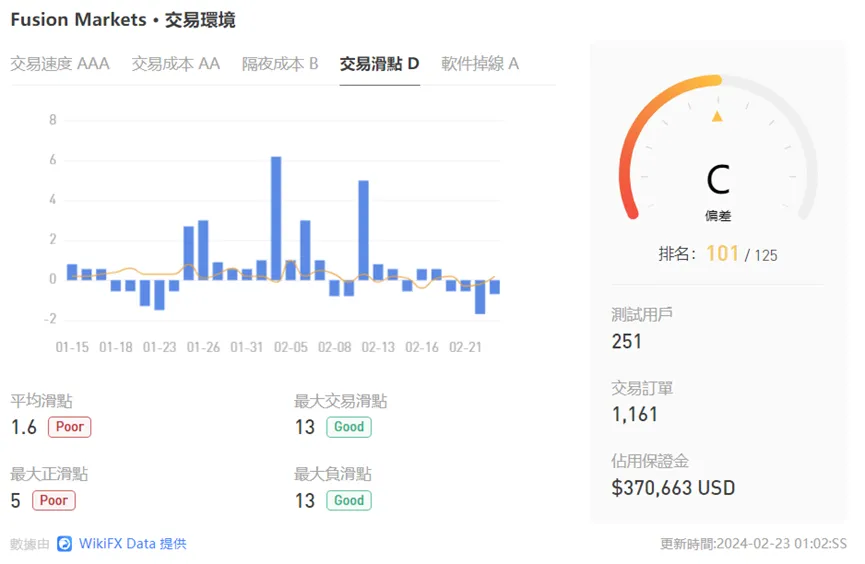Image resolution: width=865 pixels, height=564 pixels.
Task: Click the Good badge under 最大負滑點
Action: (x=349, y=501)
